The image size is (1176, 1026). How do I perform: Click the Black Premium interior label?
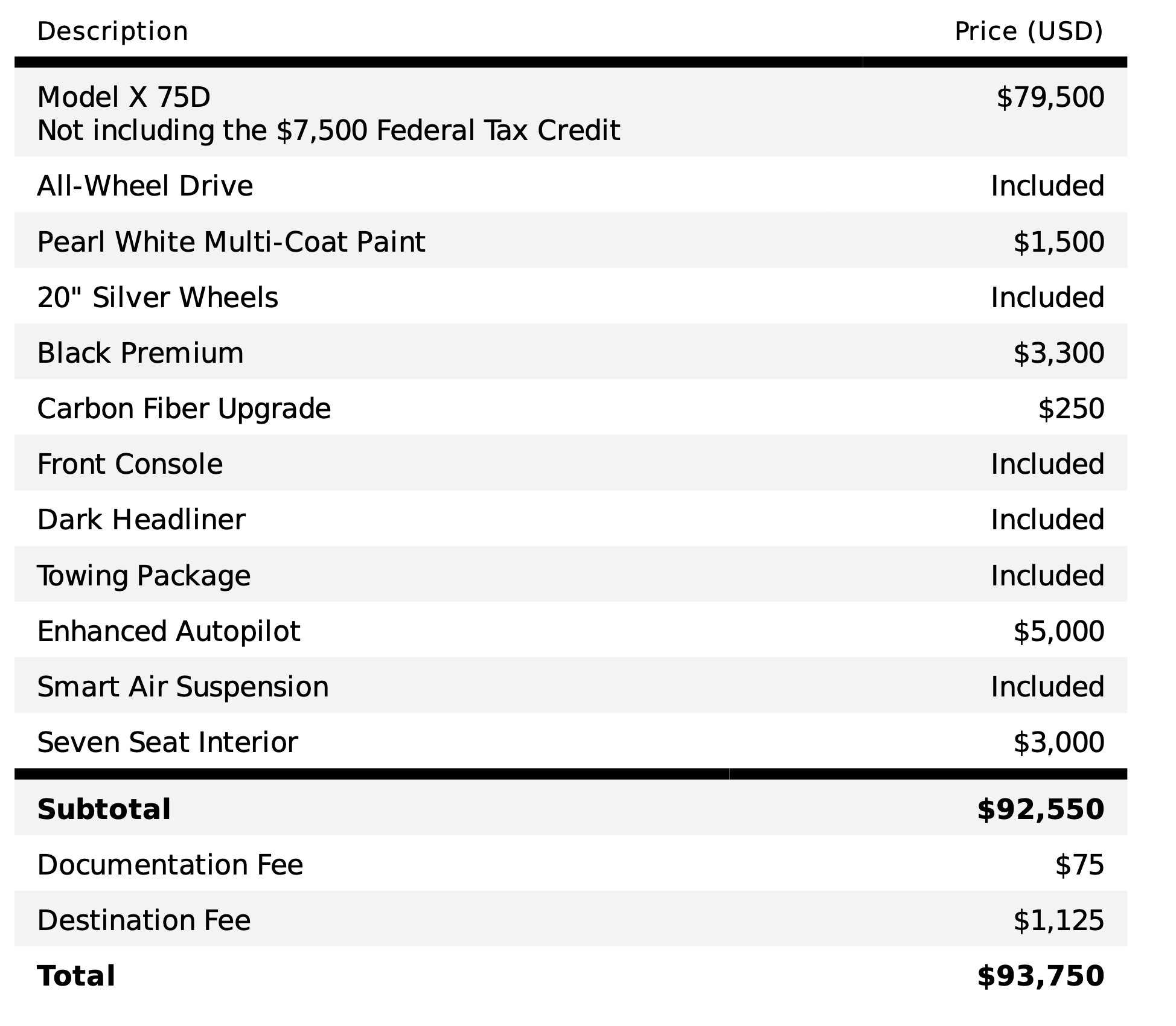click(140, 353)
